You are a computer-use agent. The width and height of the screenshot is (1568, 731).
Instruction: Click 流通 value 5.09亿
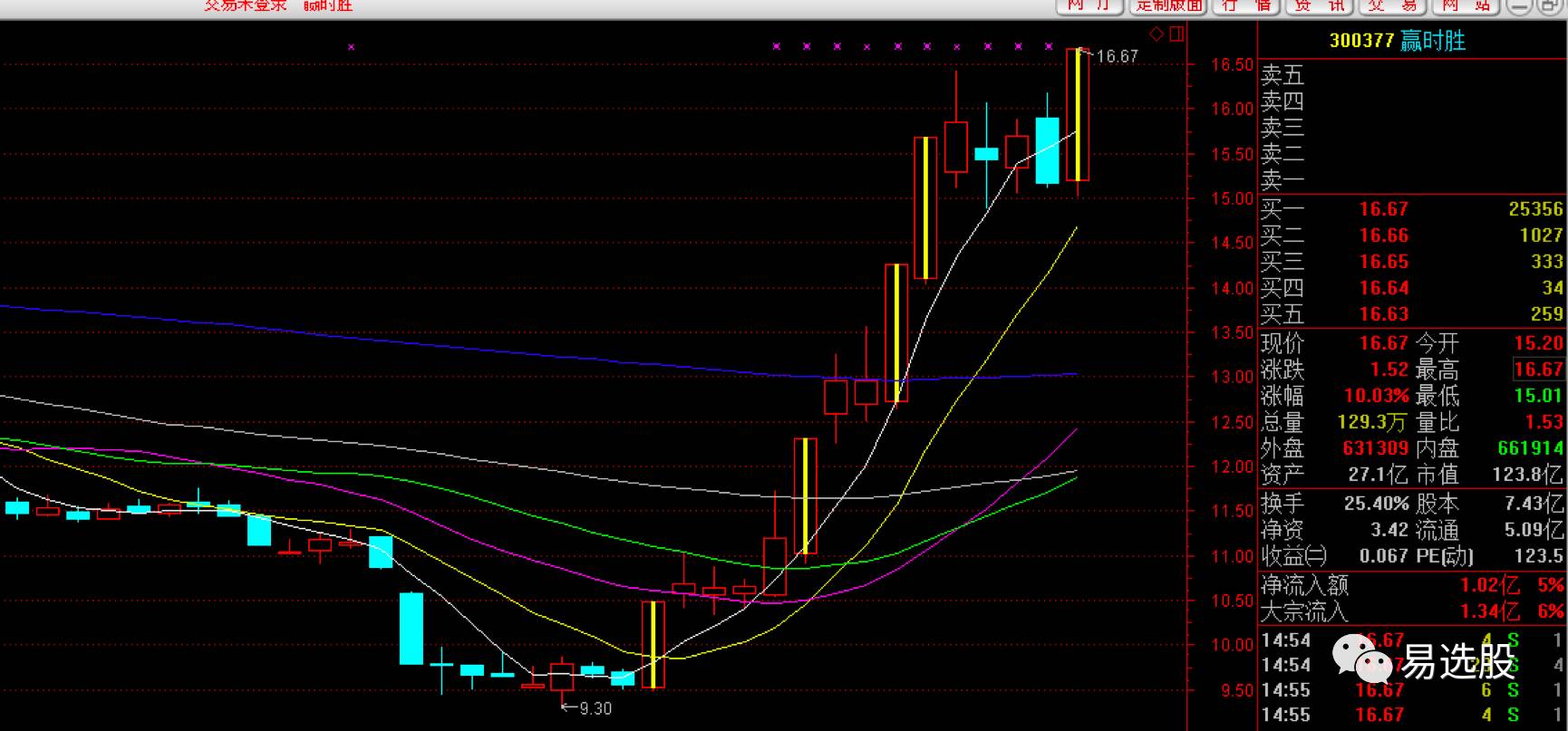pyautogui.click(x=1534, y=530)
